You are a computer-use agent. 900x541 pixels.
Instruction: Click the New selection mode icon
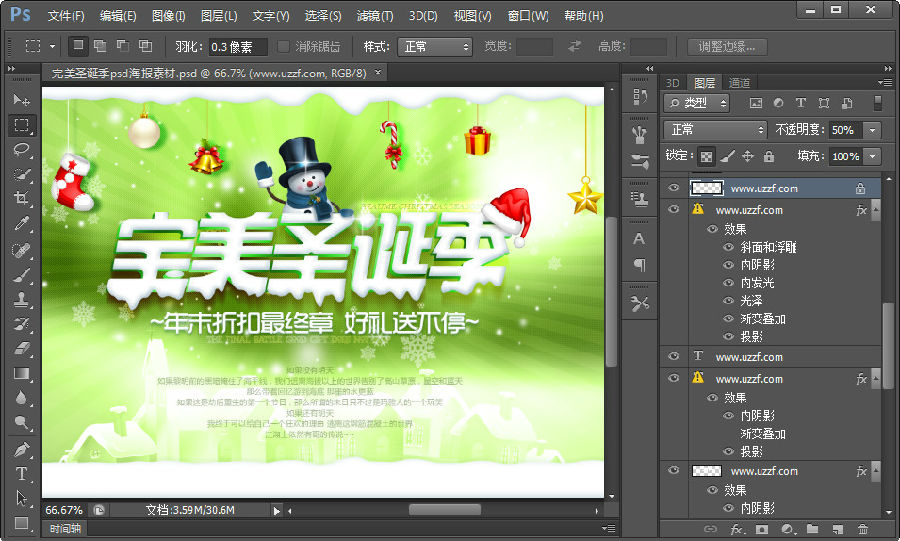78,46
